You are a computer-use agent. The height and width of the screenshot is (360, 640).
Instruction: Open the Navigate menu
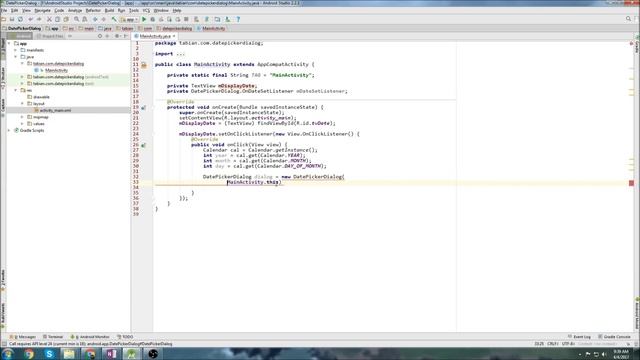pyautogui.click(x=42, y=10)
